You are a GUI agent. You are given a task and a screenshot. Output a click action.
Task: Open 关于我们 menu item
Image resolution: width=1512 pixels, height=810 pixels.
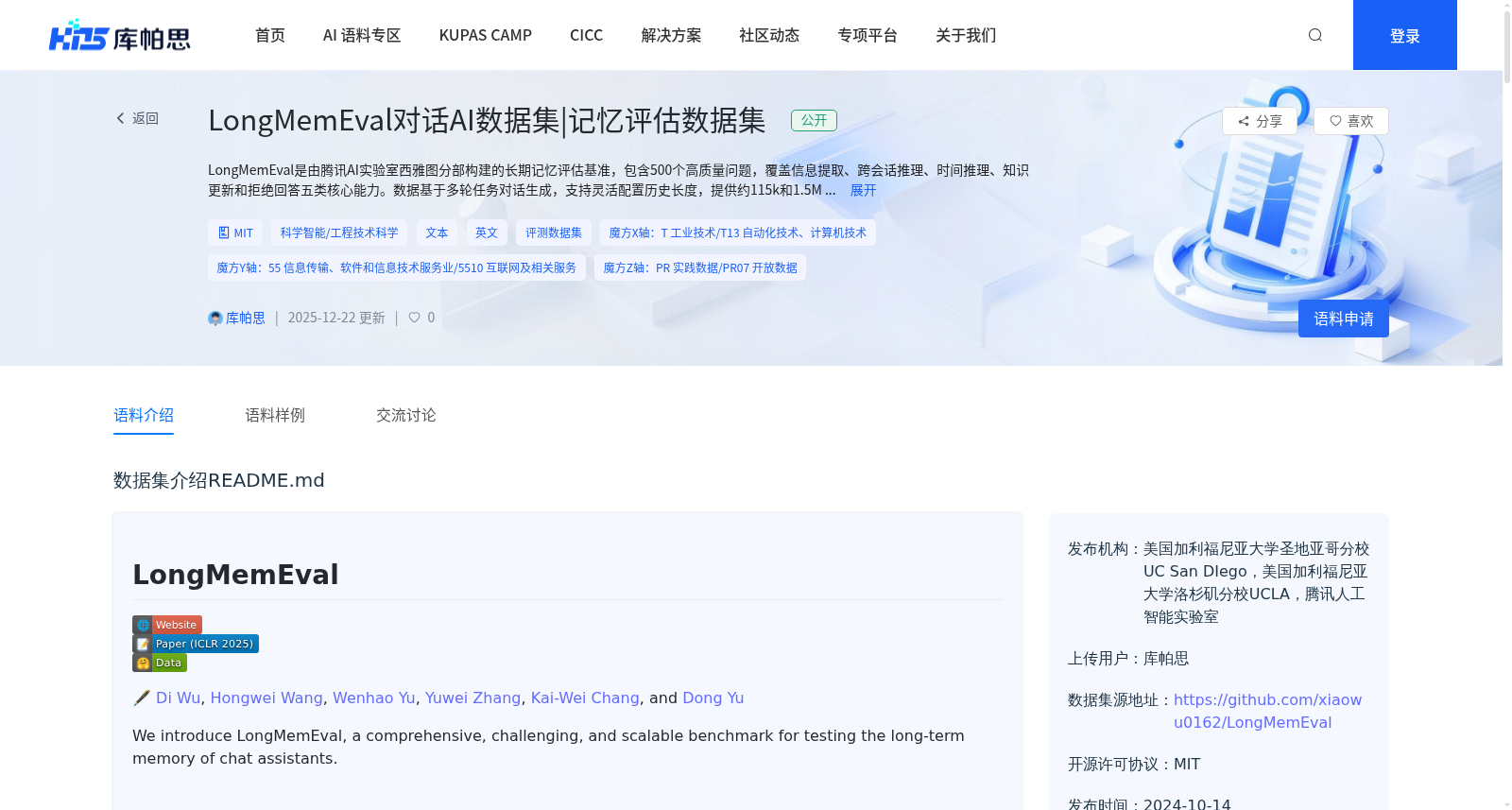click(966, 35)
